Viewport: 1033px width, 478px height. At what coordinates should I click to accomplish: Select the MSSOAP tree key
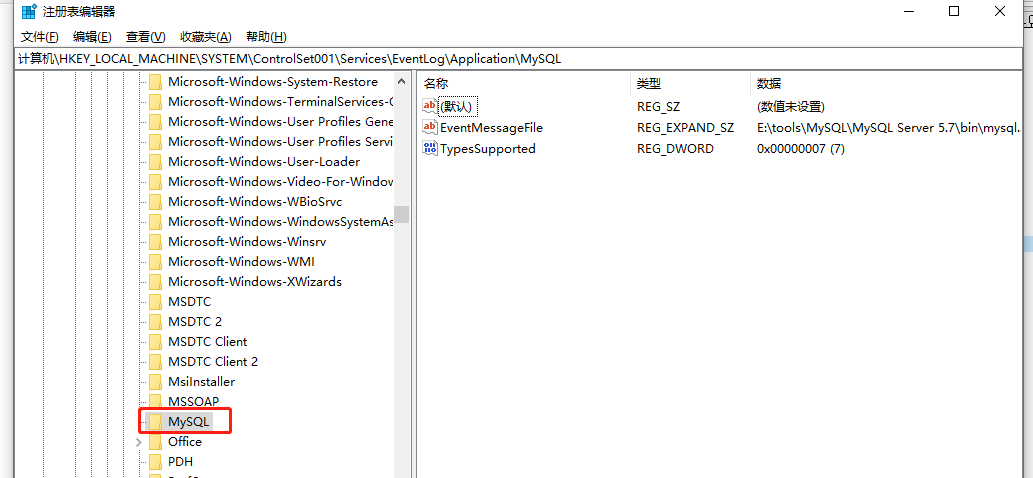coord(193,402)
